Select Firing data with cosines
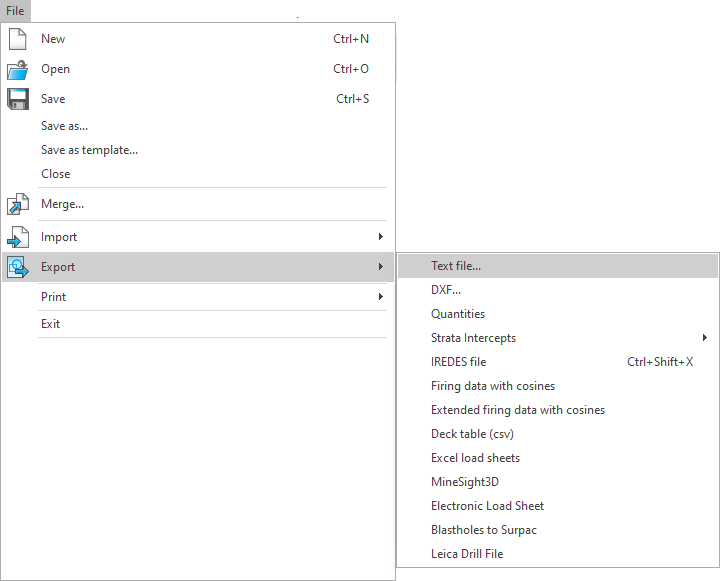720x581 pixels. coord(557,386)
